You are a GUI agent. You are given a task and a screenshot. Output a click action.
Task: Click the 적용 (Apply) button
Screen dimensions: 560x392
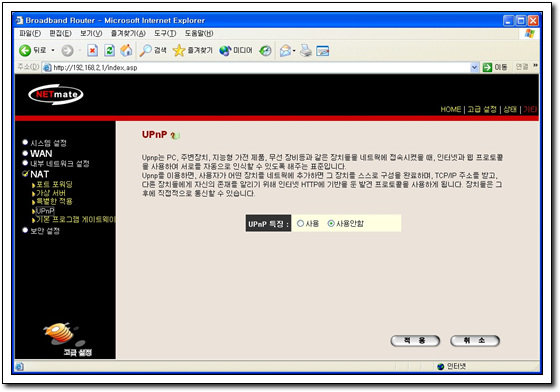tap(415, 341)
